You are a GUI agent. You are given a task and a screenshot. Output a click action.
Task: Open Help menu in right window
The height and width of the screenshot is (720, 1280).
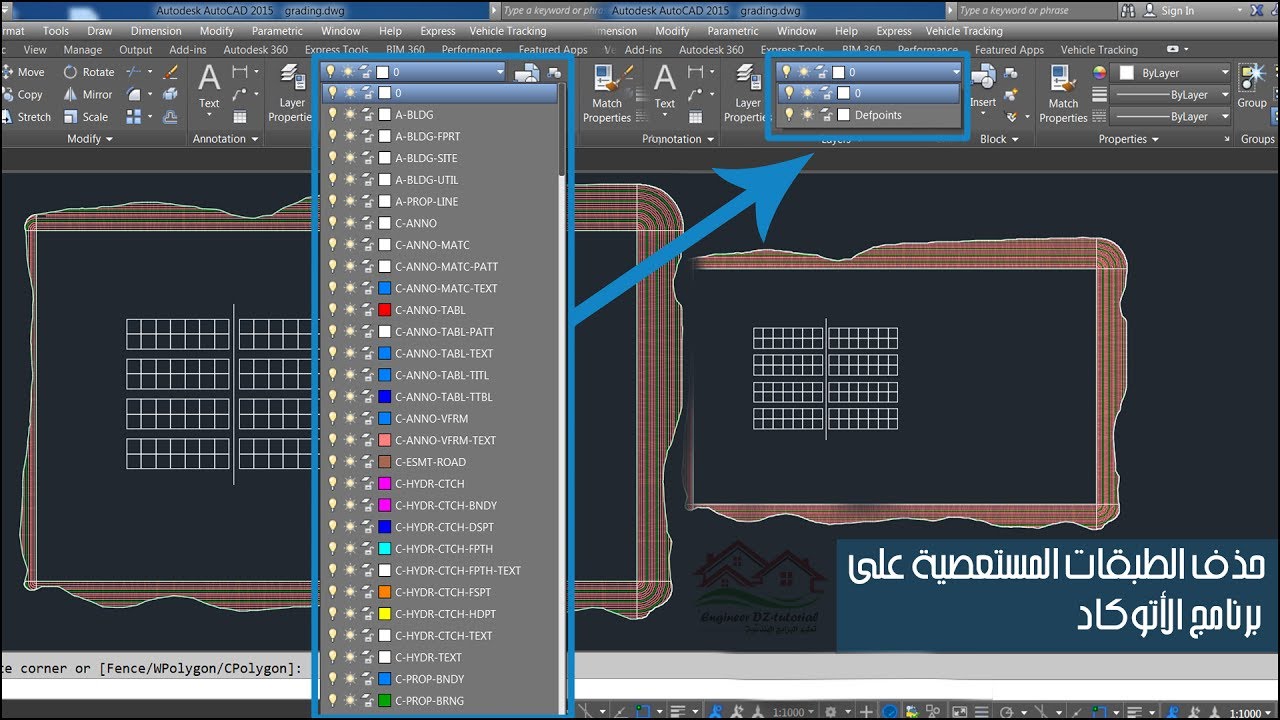(846, 31)
